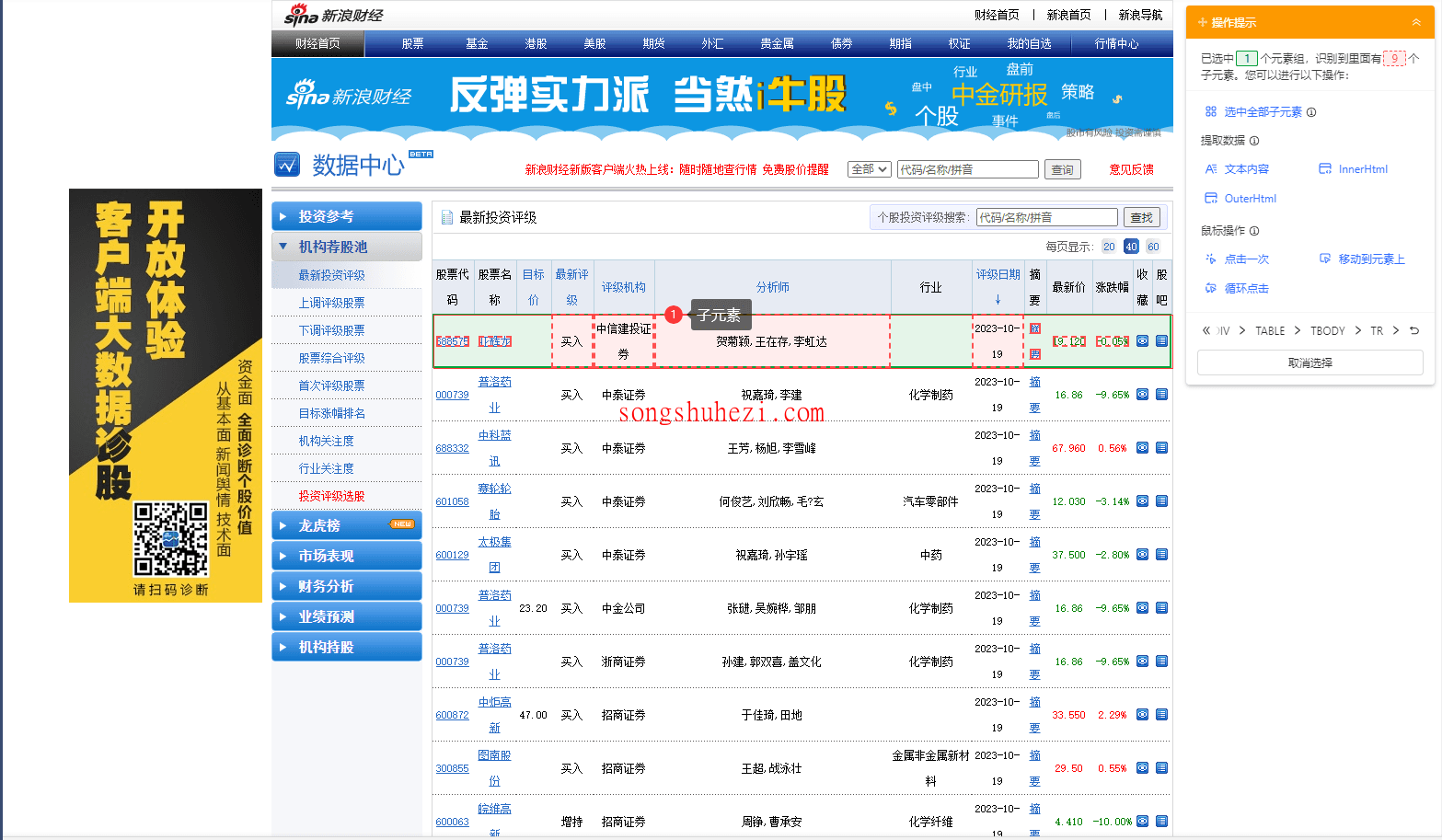The width and height of the screenshot is (1442, 840).
Task: Open the 上调评级股票 sidebar link
Action: (331, 303)
